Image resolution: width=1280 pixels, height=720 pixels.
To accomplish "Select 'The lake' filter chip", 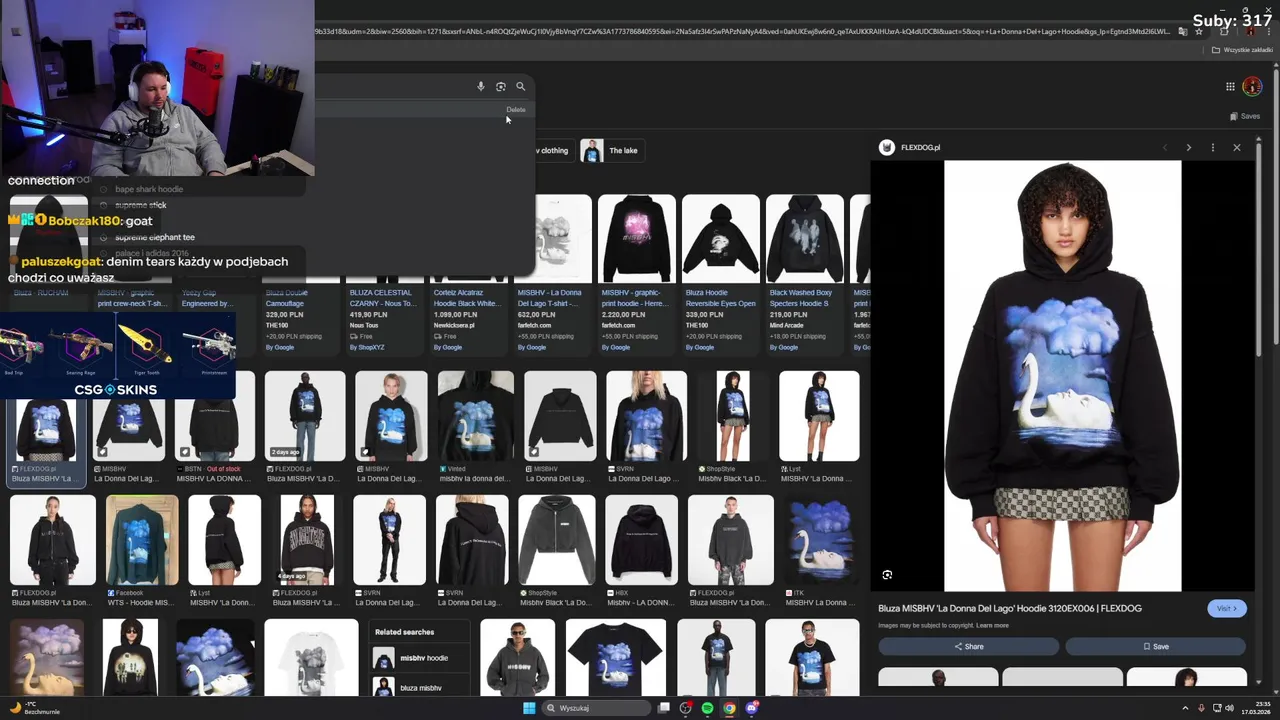I will click(x=610, y=151).
